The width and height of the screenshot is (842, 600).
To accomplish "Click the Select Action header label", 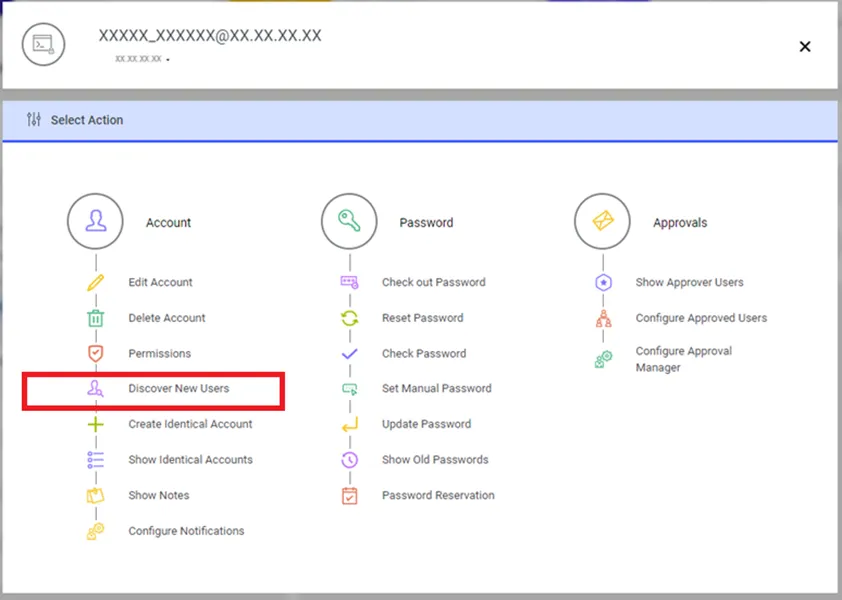I will point(87,120).
